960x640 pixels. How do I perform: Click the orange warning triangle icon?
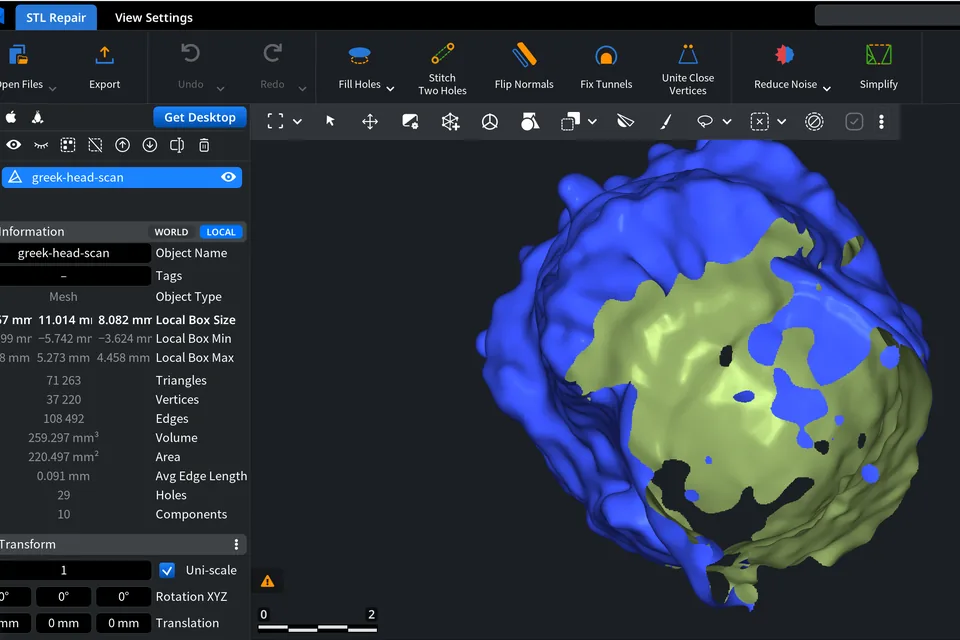click(x=268, y=581)
